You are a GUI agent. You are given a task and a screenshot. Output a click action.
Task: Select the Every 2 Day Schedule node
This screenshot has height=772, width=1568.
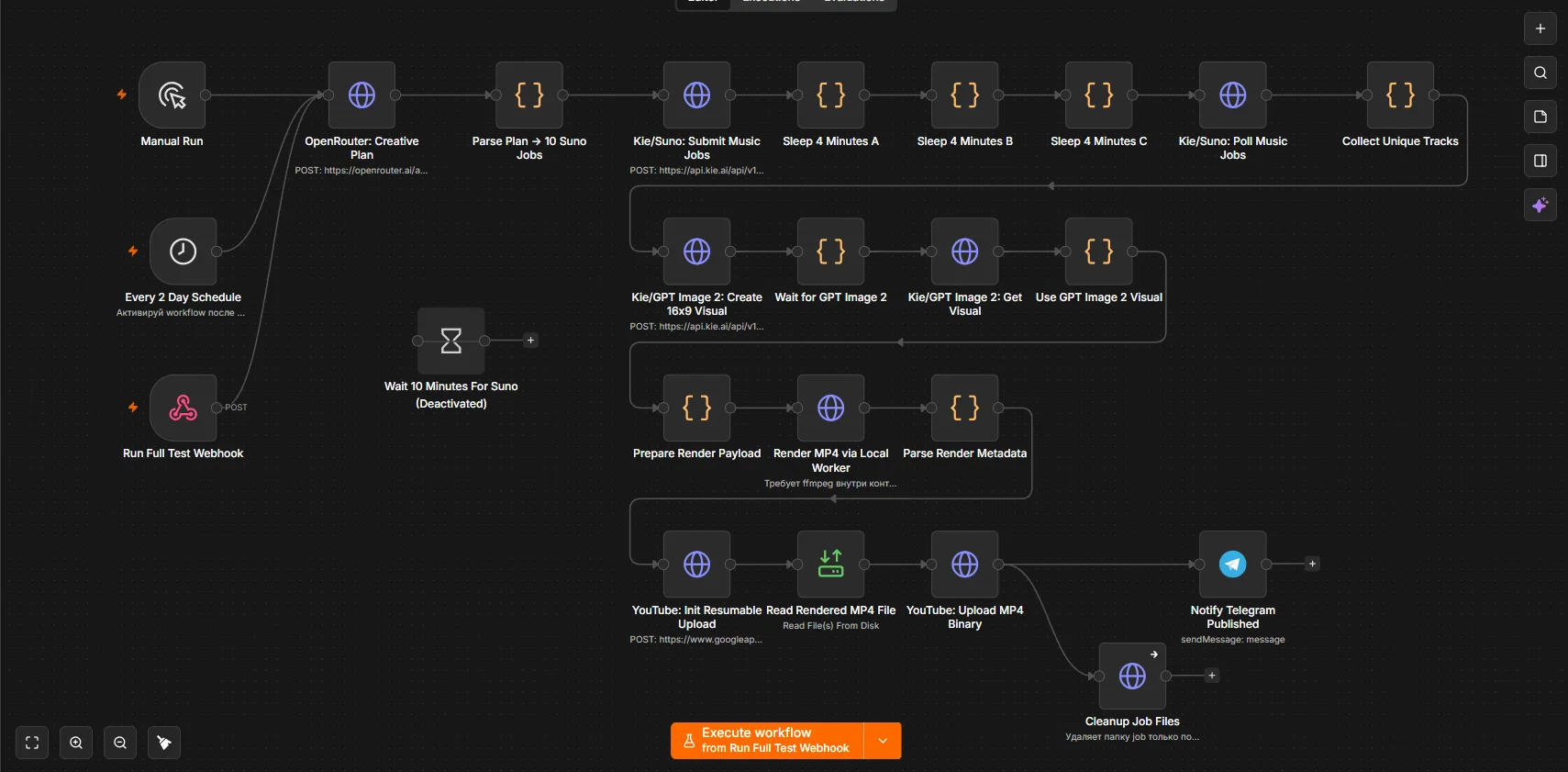tap(183, 252)
